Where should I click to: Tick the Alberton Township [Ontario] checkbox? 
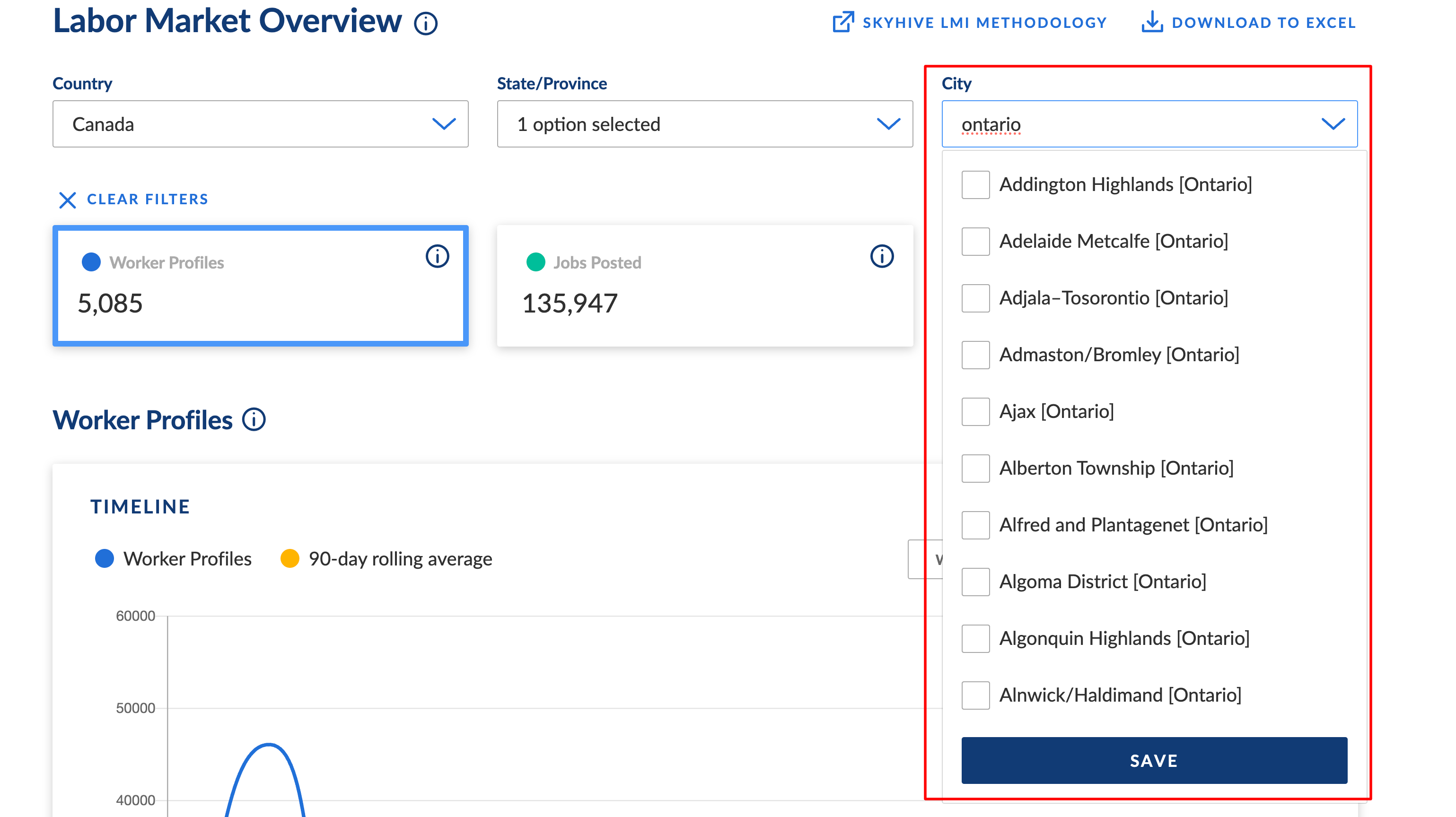(x=975, y=469)
